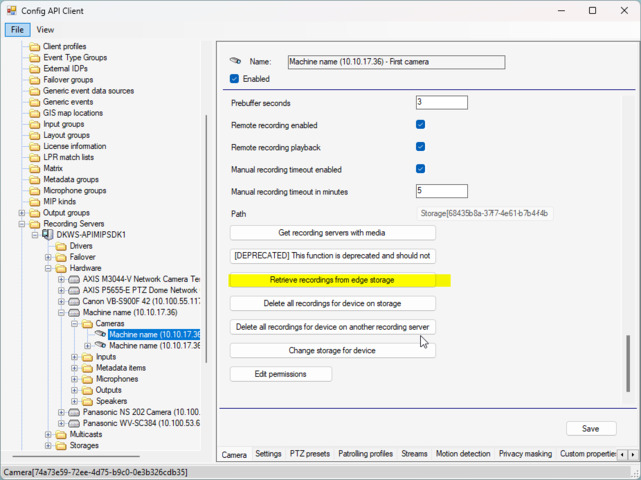This screenshot has width=641, height=480.
Task: Collapse the Recording Servers tree node
Action: (22, 224)
